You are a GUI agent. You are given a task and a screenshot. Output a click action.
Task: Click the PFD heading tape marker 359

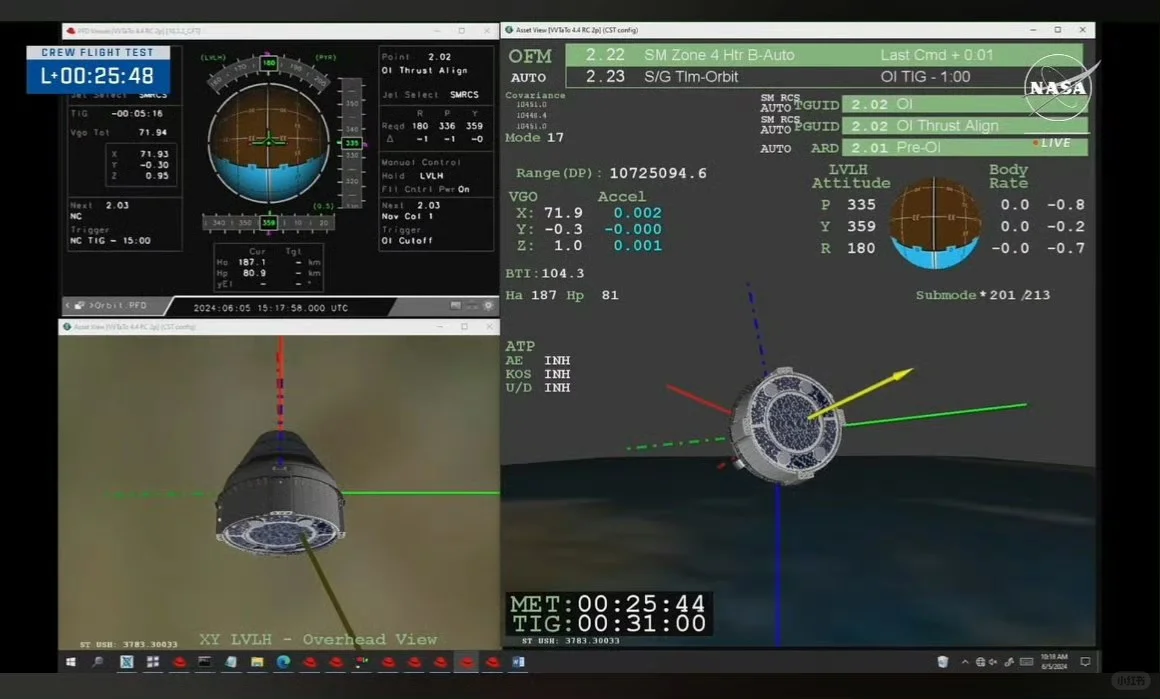[x=268, y=222]
